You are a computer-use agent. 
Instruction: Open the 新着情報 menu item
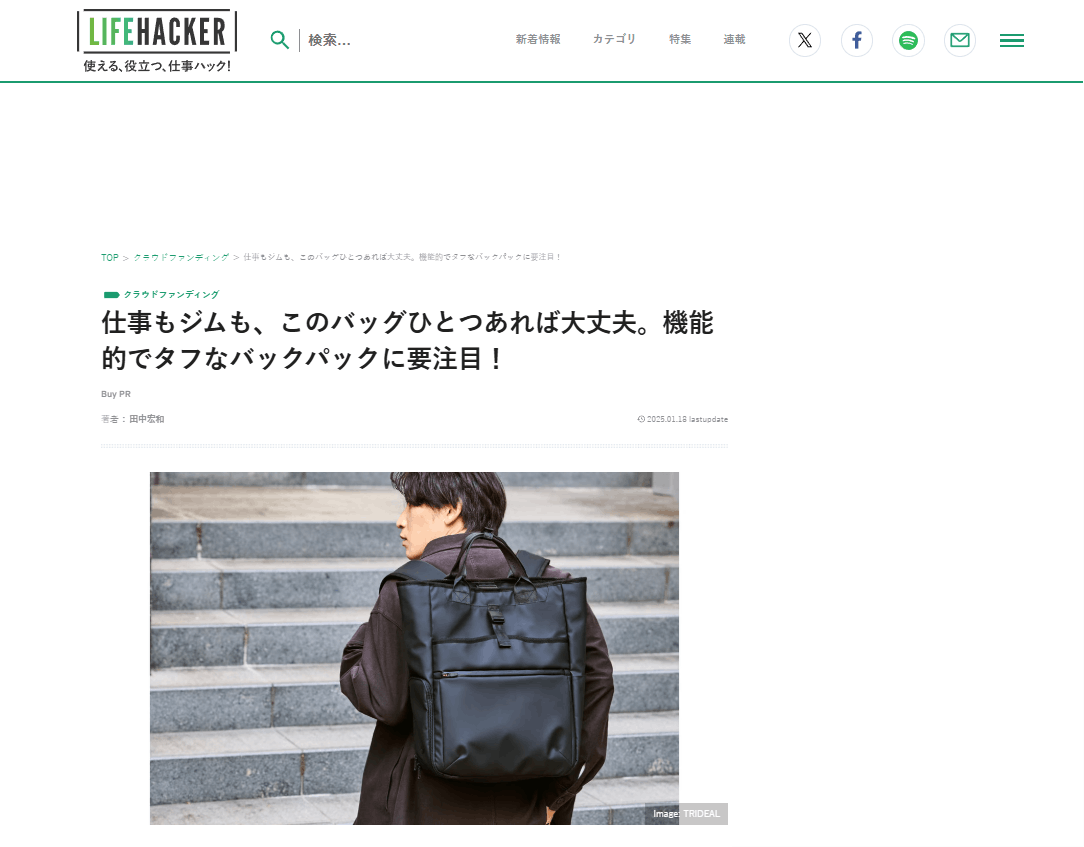pos(538,39)
